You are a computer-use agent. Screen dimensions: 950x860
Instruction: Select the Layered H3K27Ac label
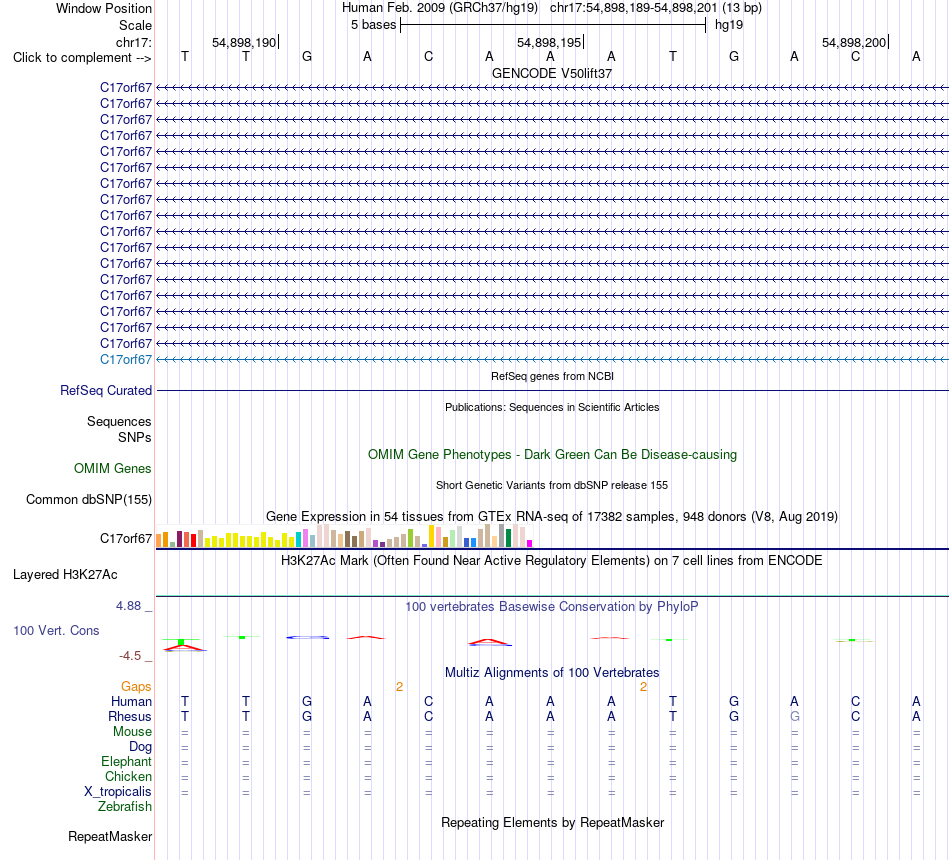coord(65,575)
